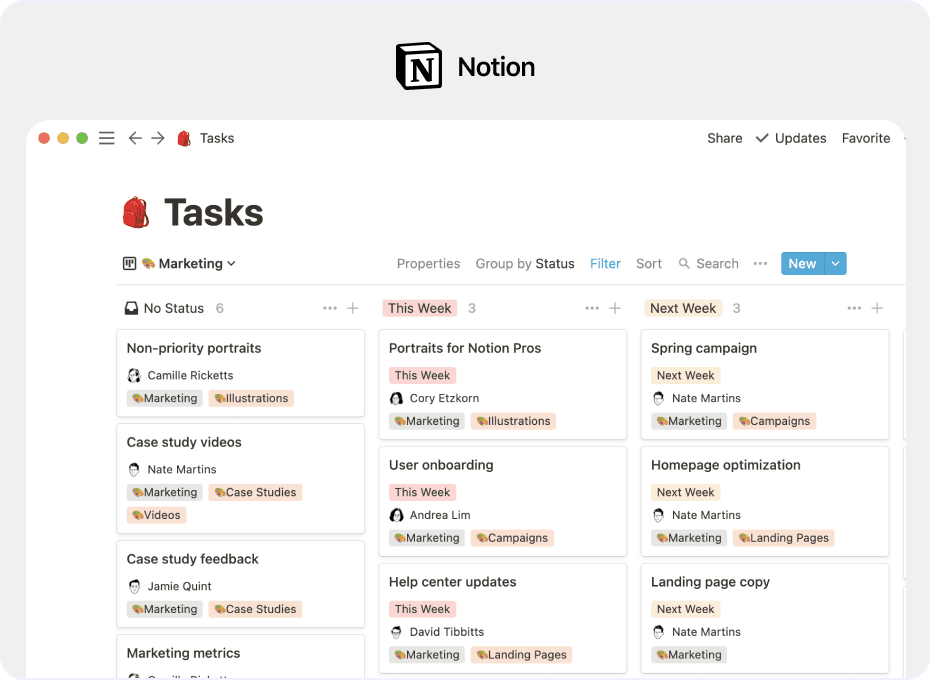Image resolution: width=930 pixels, height=680 pixels.
Task: Click Nate Martins avatar on Case study videos
Action: pos(134,469)
